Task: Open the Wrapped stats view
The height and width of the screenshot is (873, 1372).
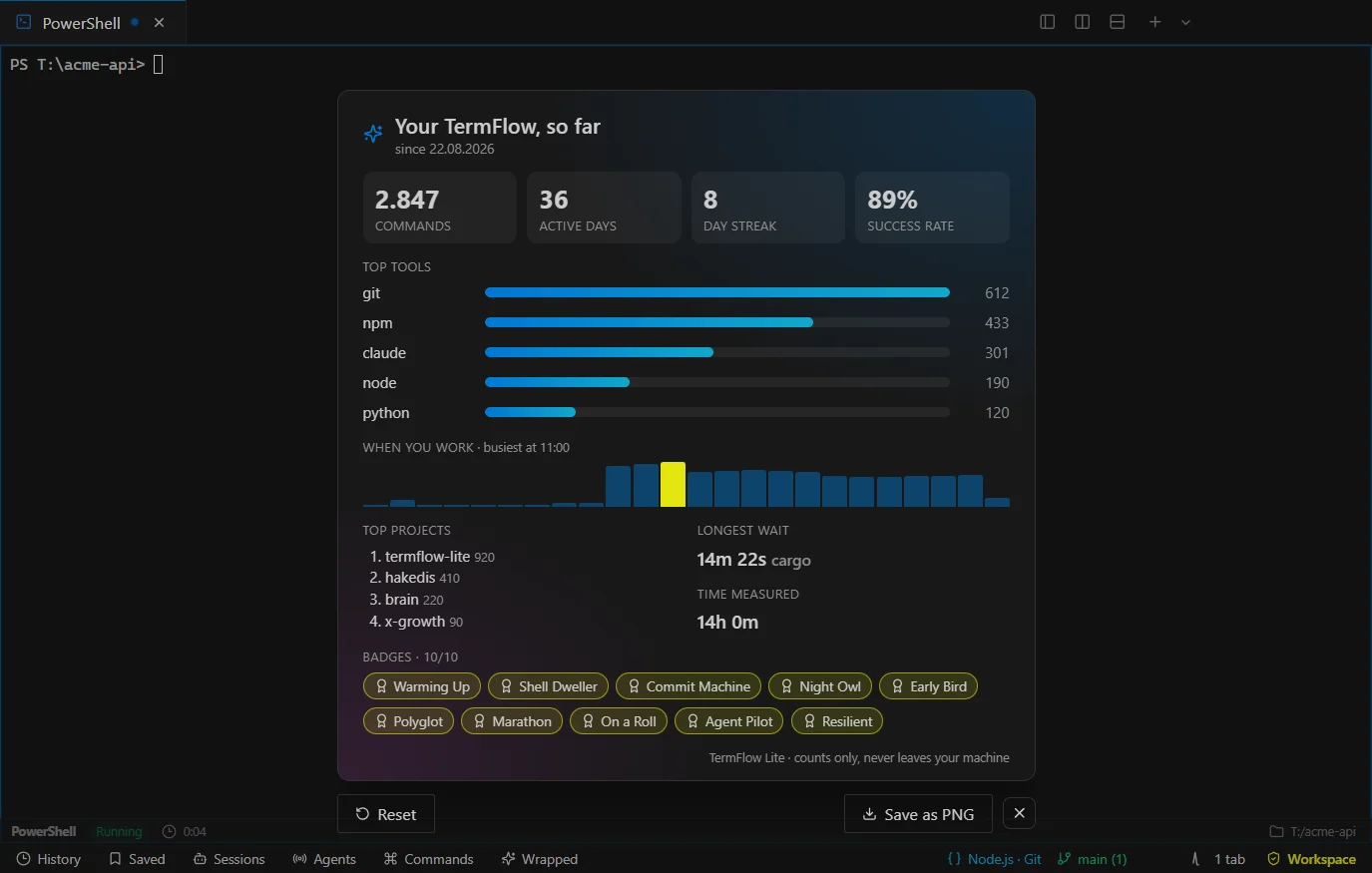Action: pyautogui.click(x=539, y=859)
